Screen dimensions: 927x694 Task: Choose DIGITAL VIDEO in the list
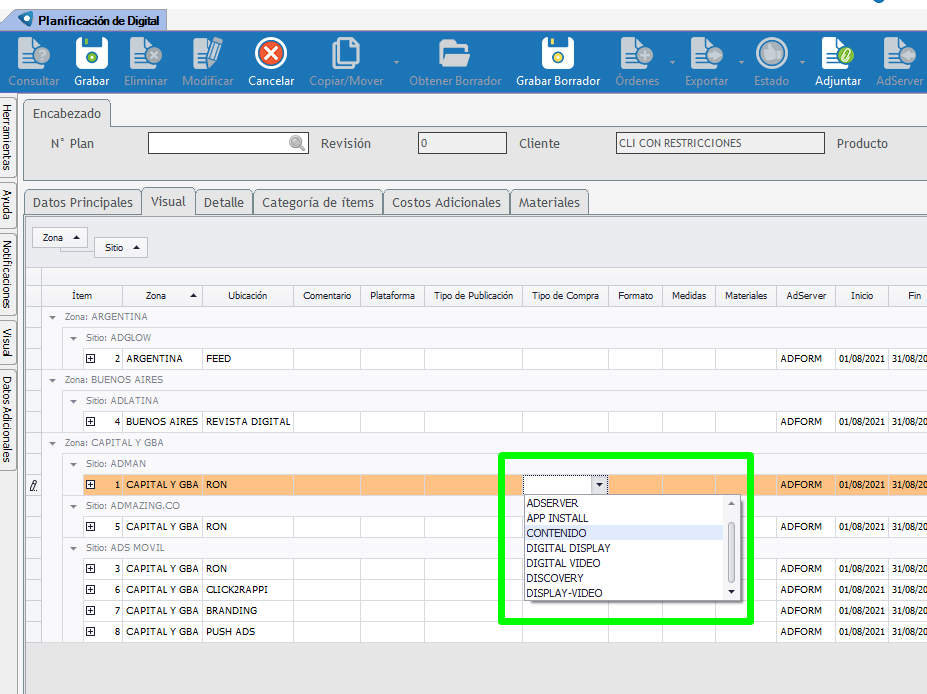click(564, 563)
